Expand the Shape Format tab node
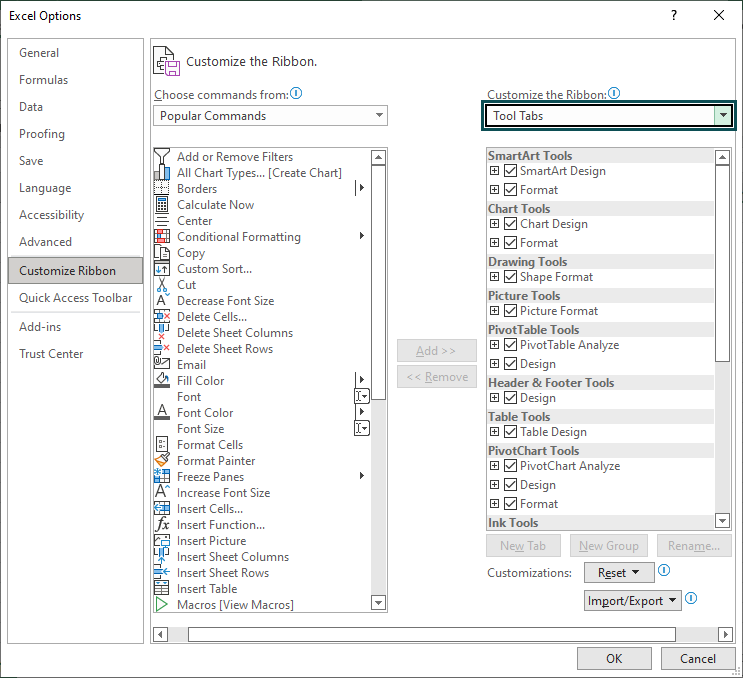Screen dimensions: 743x678 coord(494,277)
